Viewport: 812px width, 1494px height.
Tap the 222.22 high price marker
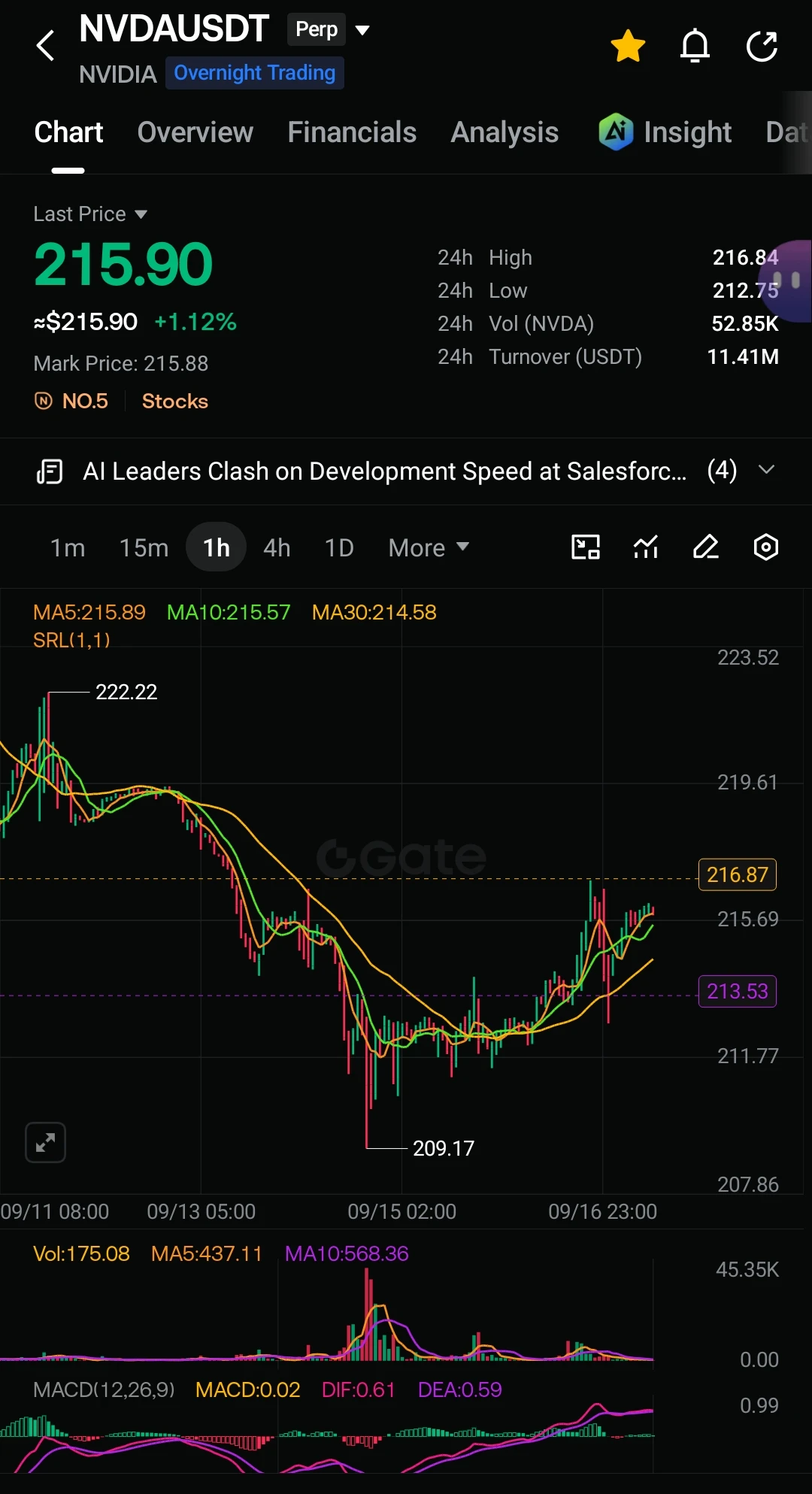point(126,692)
